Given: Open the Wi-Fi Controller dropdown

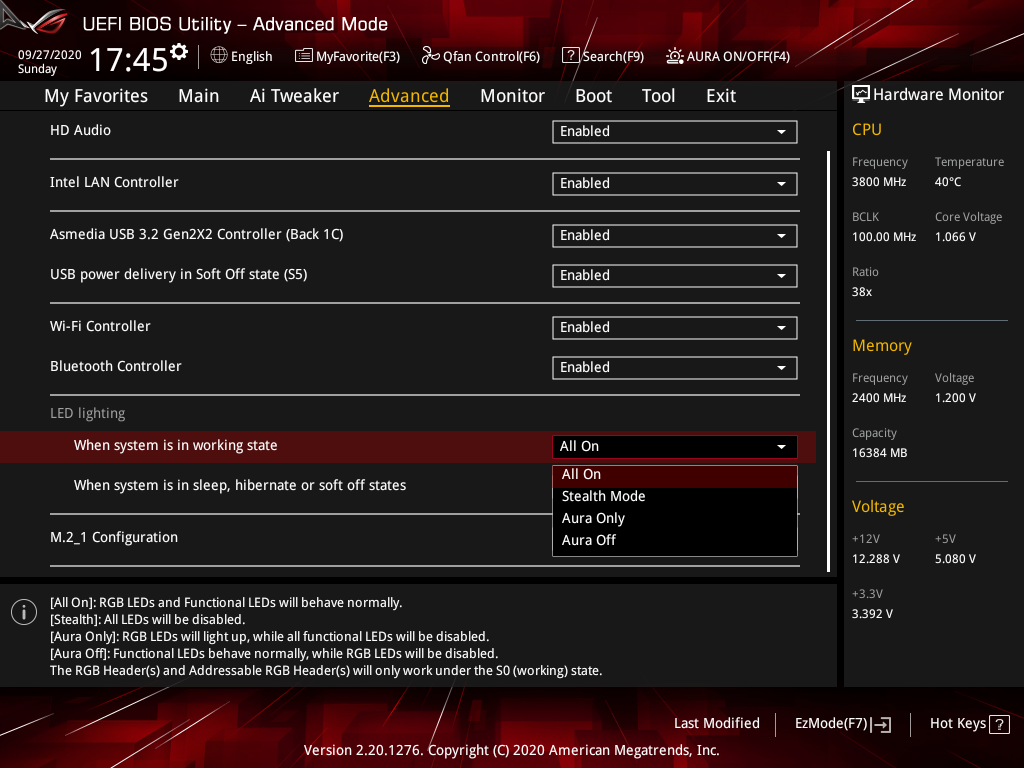Looking at the screenshot, I should click(x=675, y=328).
